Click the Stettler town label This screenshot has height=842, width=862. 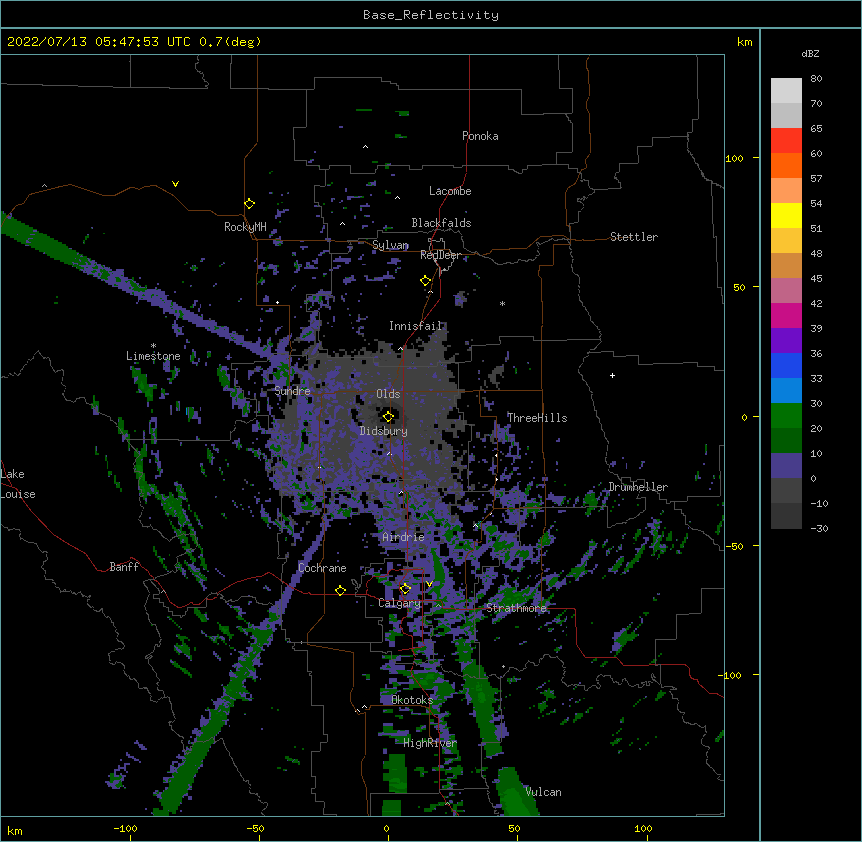coord(634,237)
